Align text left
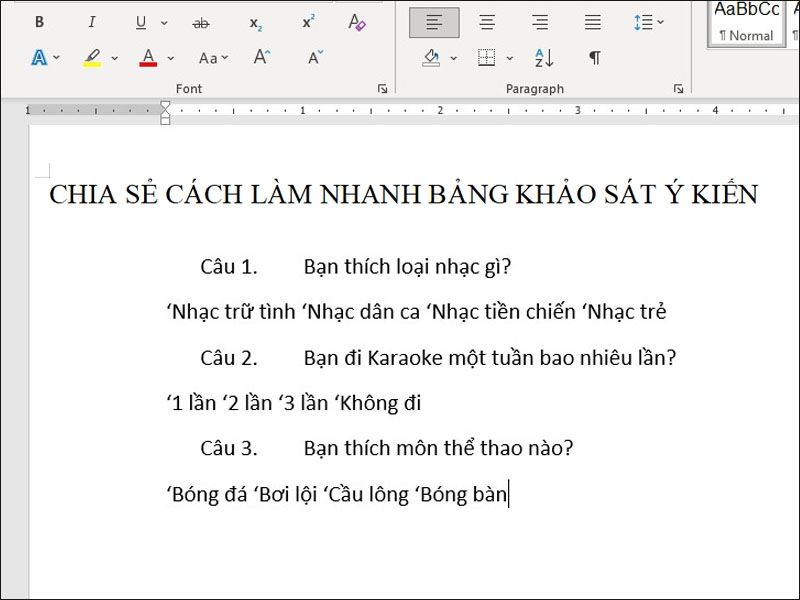800x600 pixels. 434,22
